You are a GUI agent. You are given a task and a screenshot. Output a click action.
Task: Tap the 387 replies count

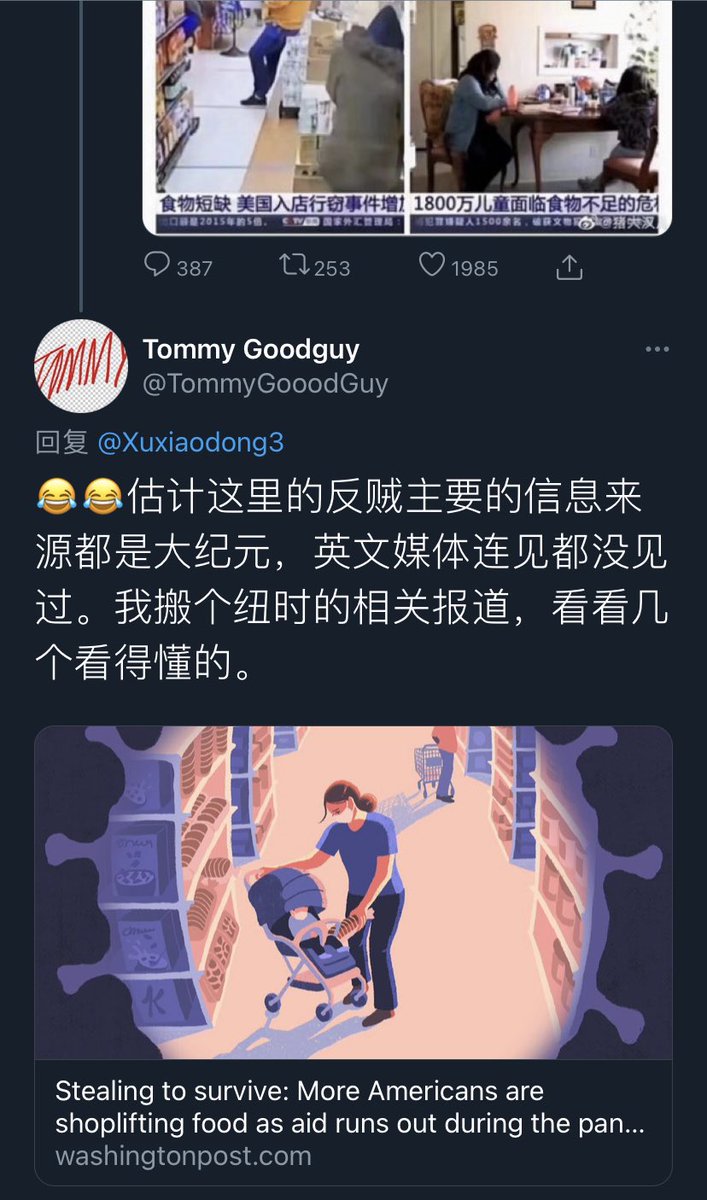195,267
